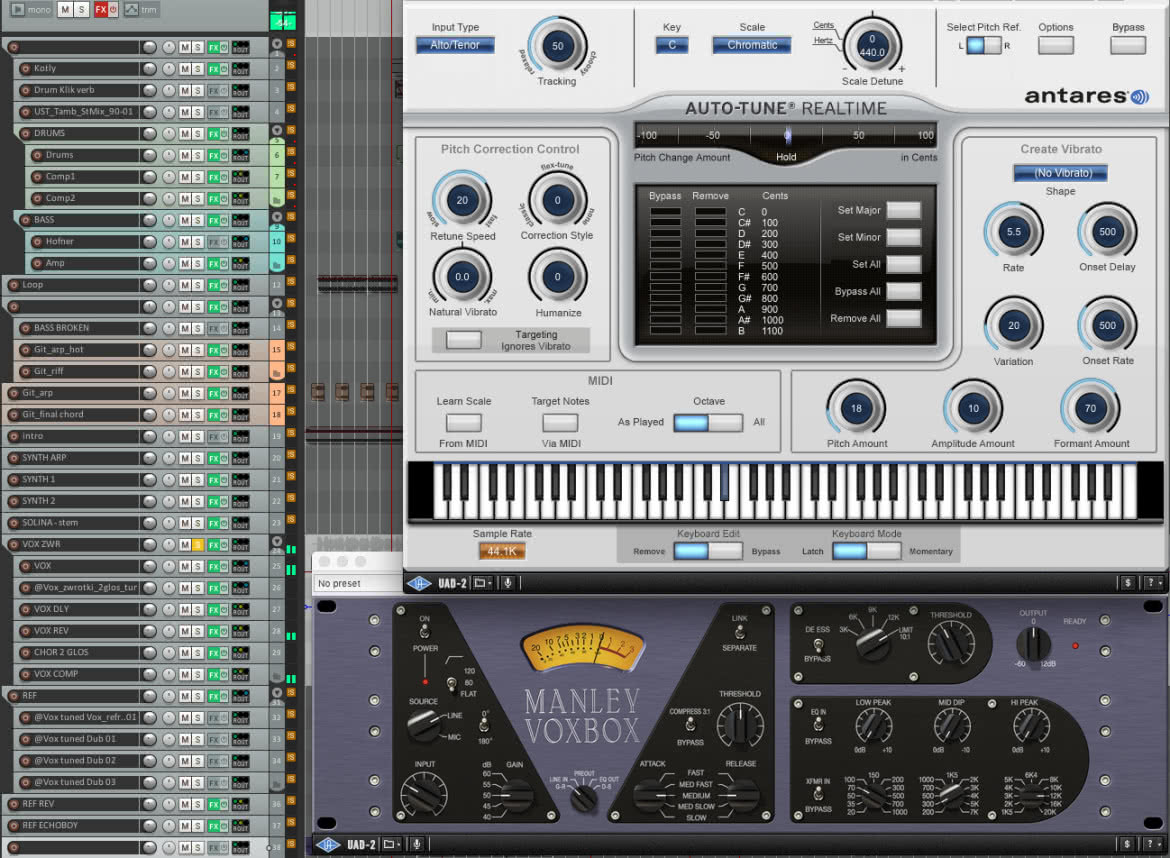Toggle the Voxbox COMPRESS 3:1 bypass switch

[690, 724]
